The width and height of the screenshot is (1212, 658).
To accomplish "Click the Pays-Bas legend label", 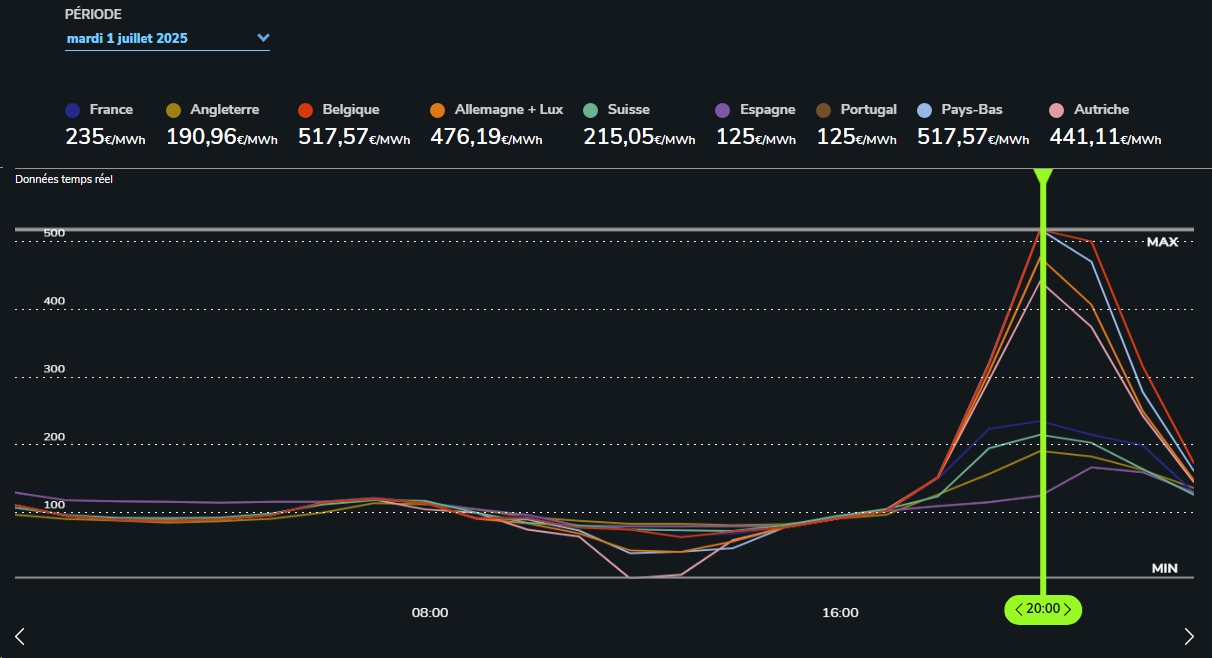I will (972, 110).
